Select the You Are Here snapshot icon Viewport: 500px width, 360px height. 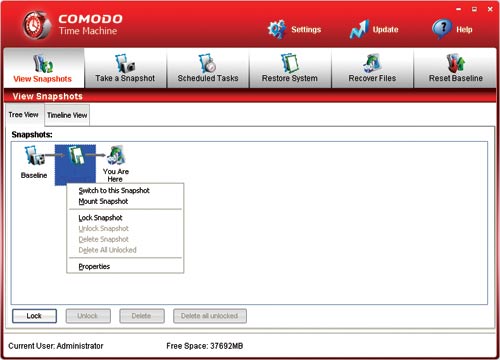pos(116,155)
